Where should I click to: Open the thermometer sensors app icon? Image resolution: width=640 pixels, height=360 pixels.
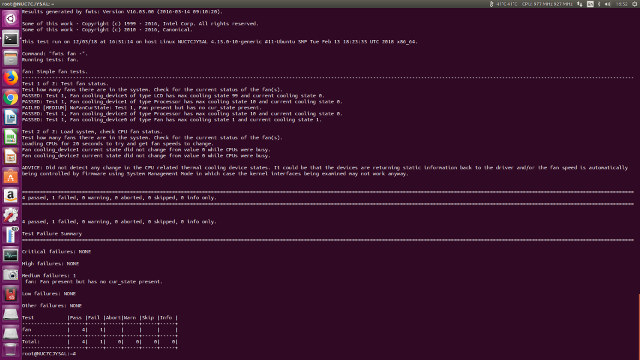point(11,235)
